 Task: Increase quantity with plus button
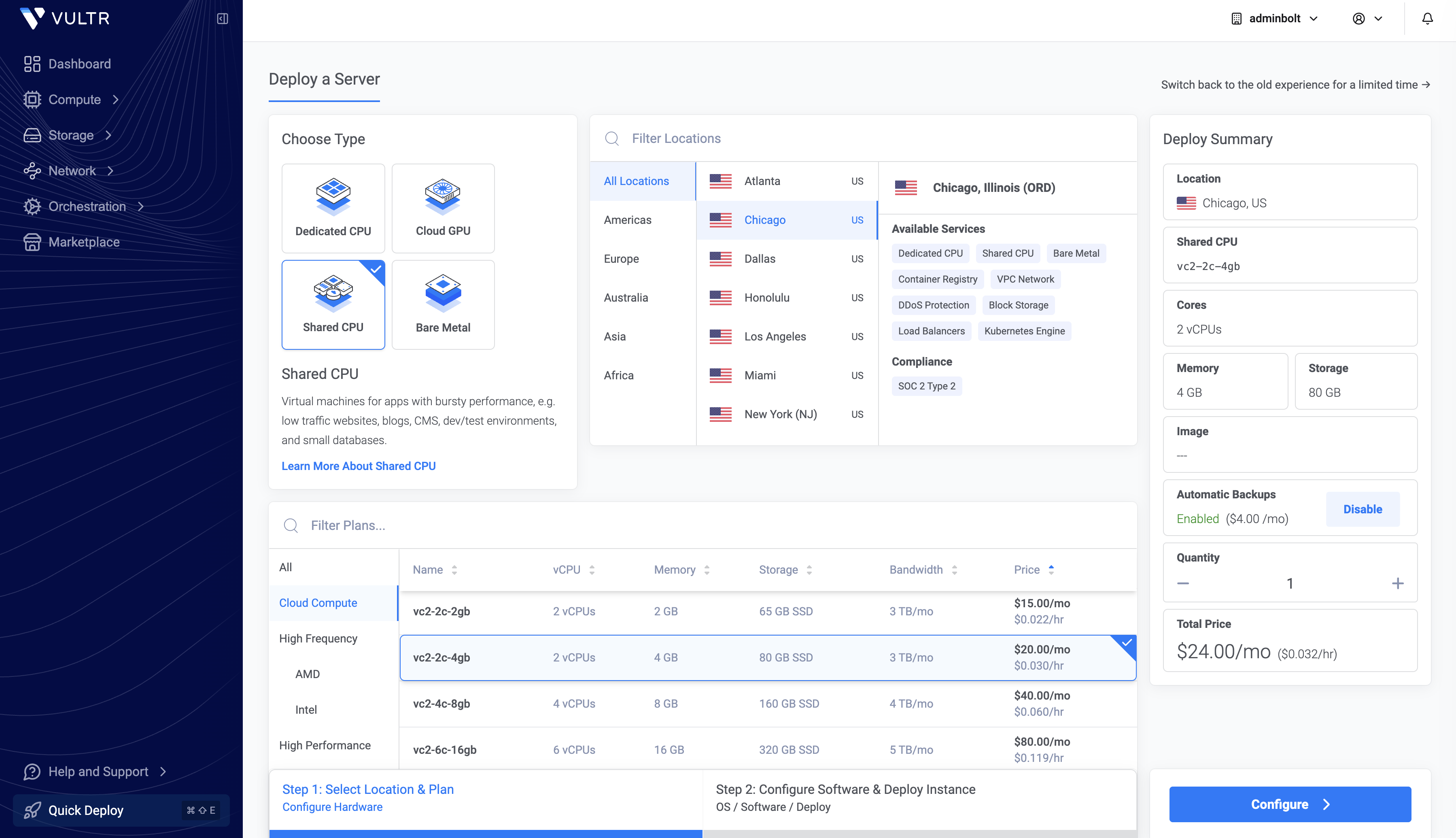1398,584
